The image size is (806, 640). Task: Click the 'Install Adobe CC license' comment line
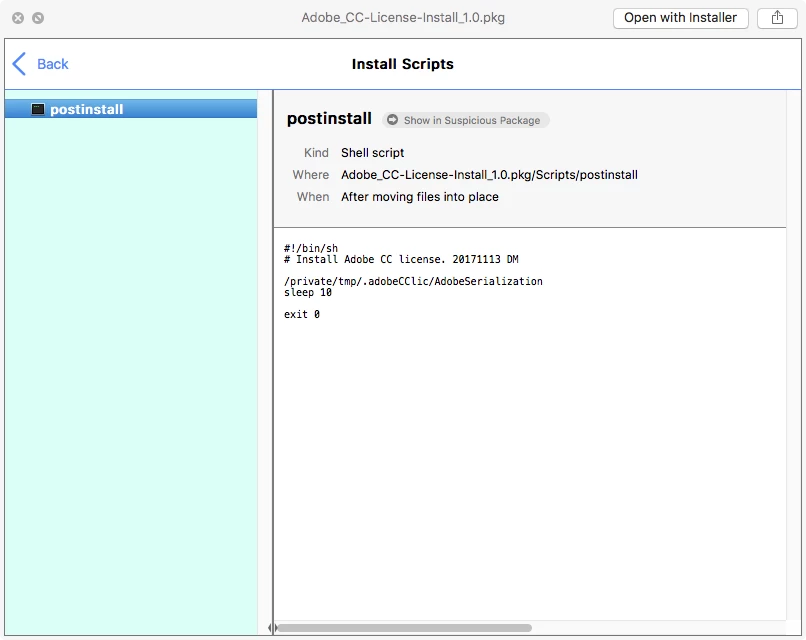point(401,259)
